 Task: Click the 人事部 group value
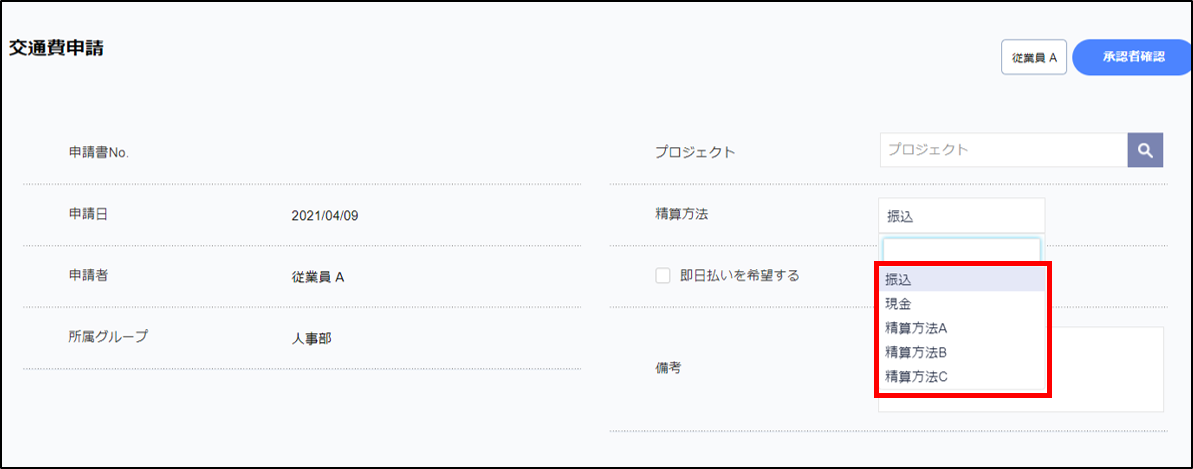310,338
